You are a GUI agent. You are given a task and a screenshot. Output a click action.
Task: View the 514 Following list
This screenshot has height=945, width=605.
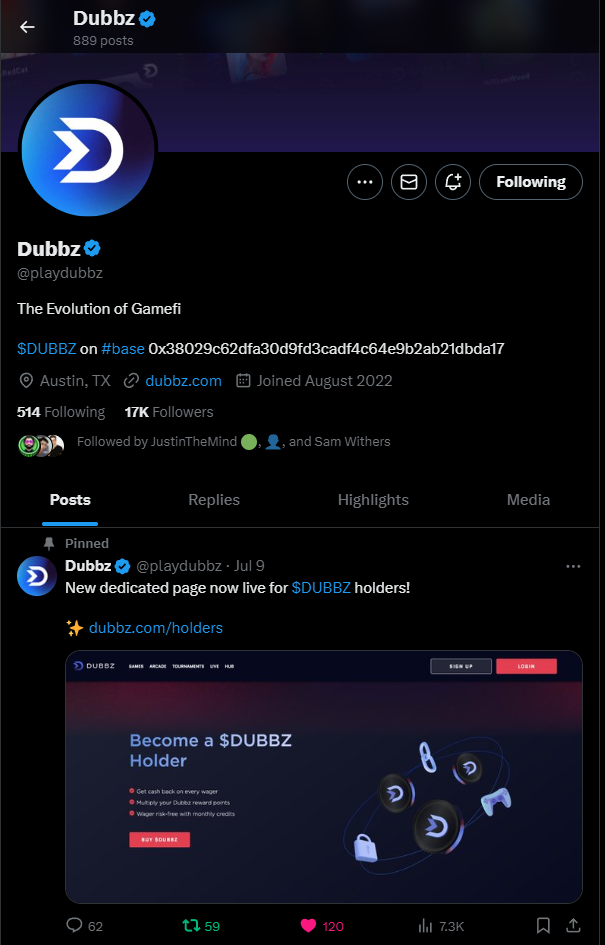coord(61,412)
